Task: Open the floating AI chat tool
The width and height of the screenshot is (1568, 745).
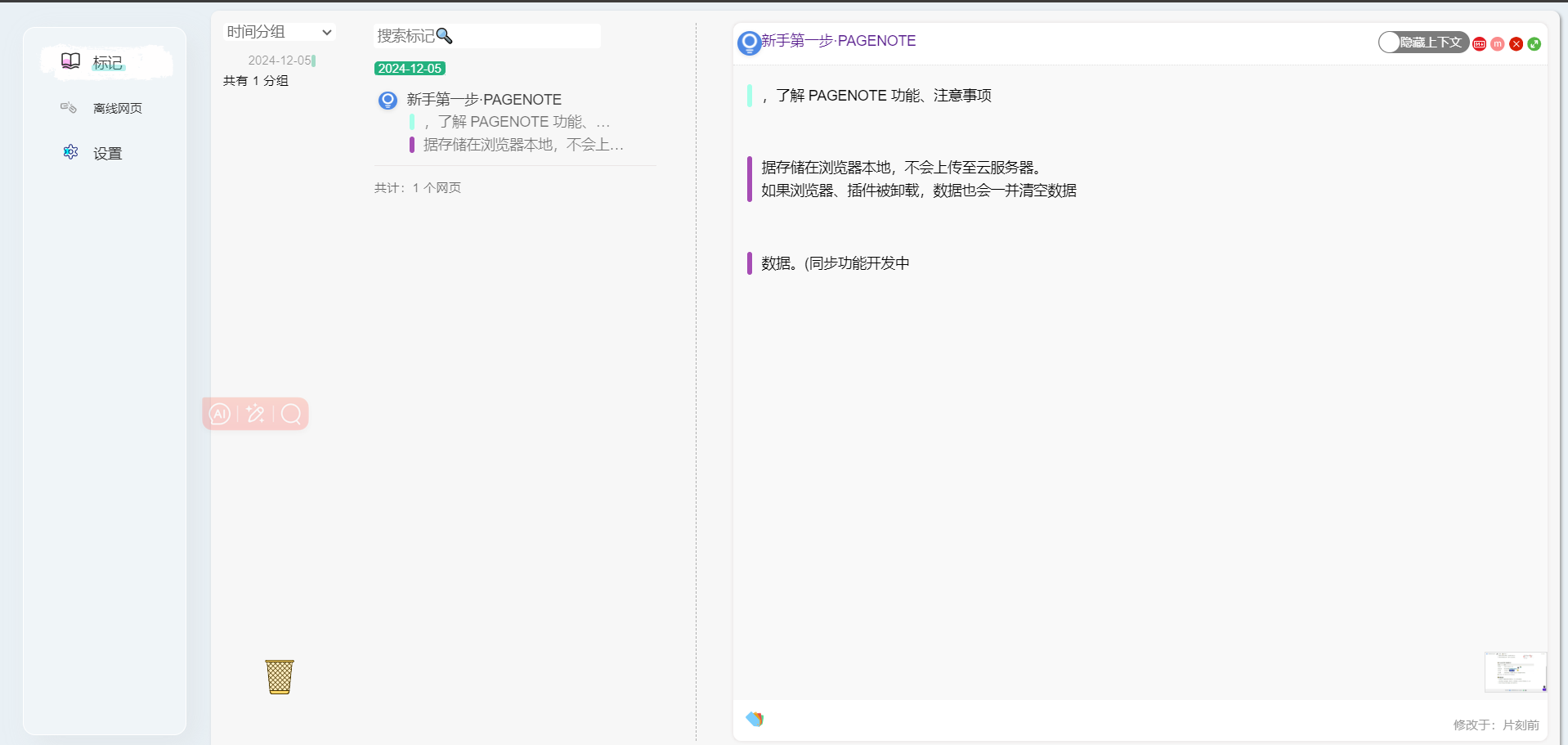Action: (x=220, y=414)
